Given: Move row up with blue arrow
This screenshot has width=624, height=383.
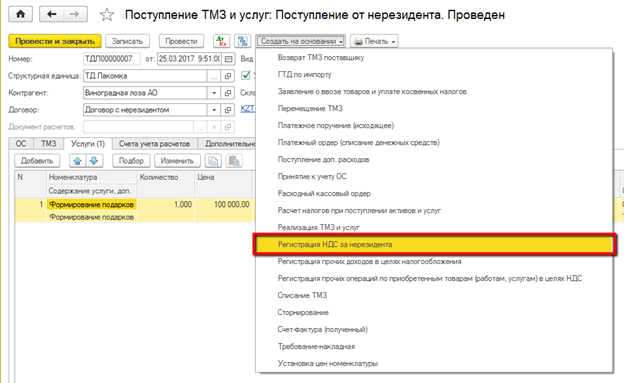Looking at the screenshot, I should pyautogui.click(x=78, y=161).
